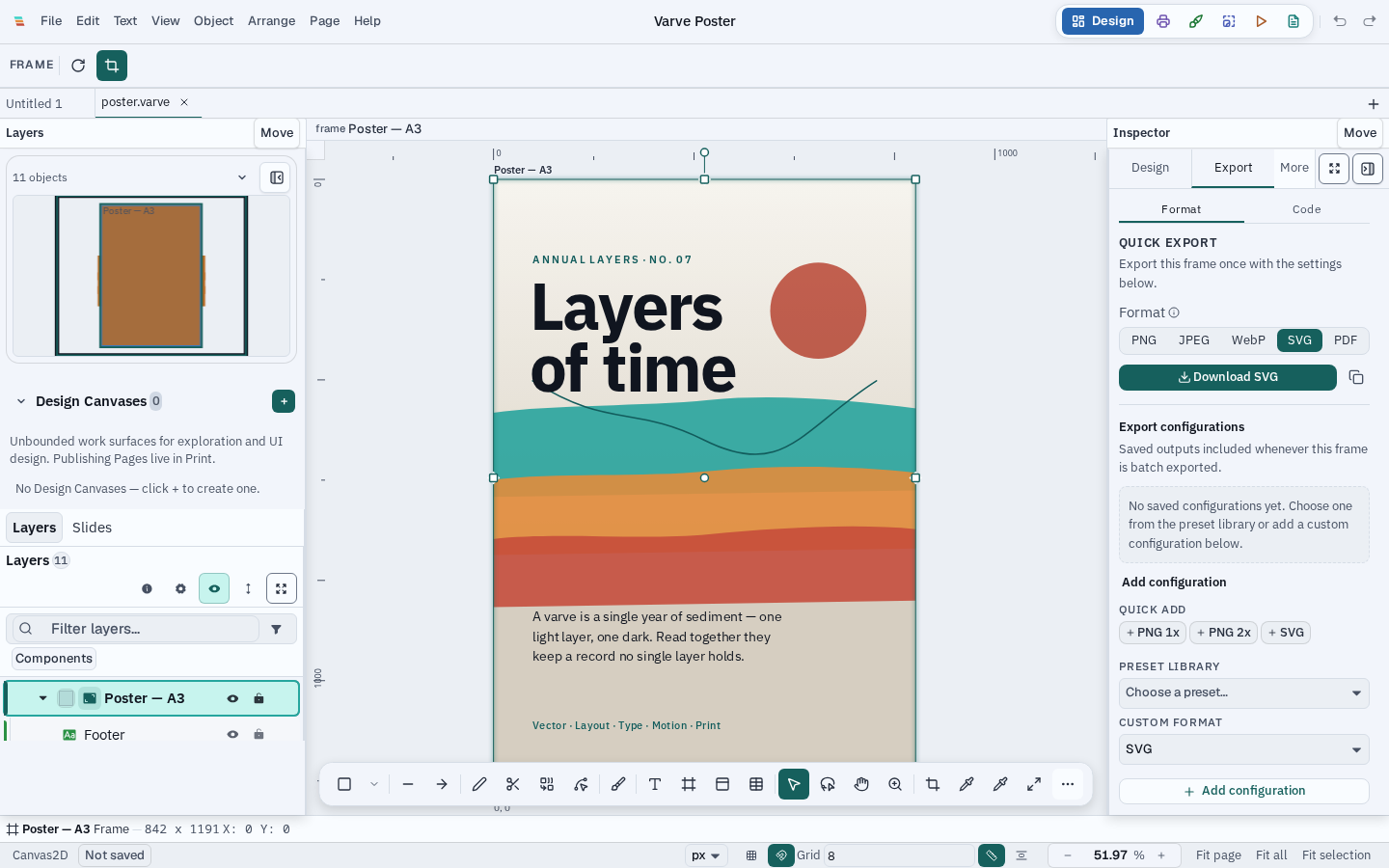1389x868 pixels.
Task: Collapse the Design Canvases section
Action: coord(21,401)
